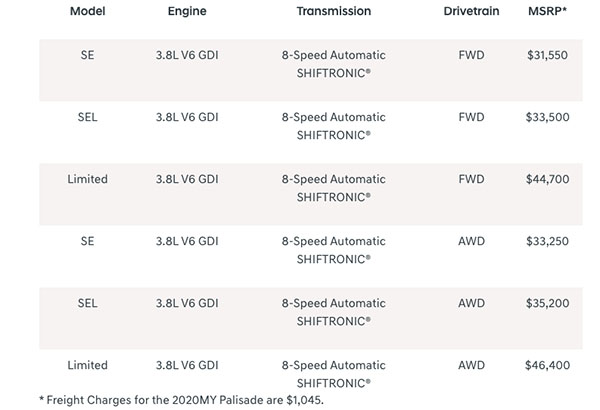Viewport: 600px width, 410px height.
Task: Click the Drivetrain column header
Action: click(x=471, y=11)
